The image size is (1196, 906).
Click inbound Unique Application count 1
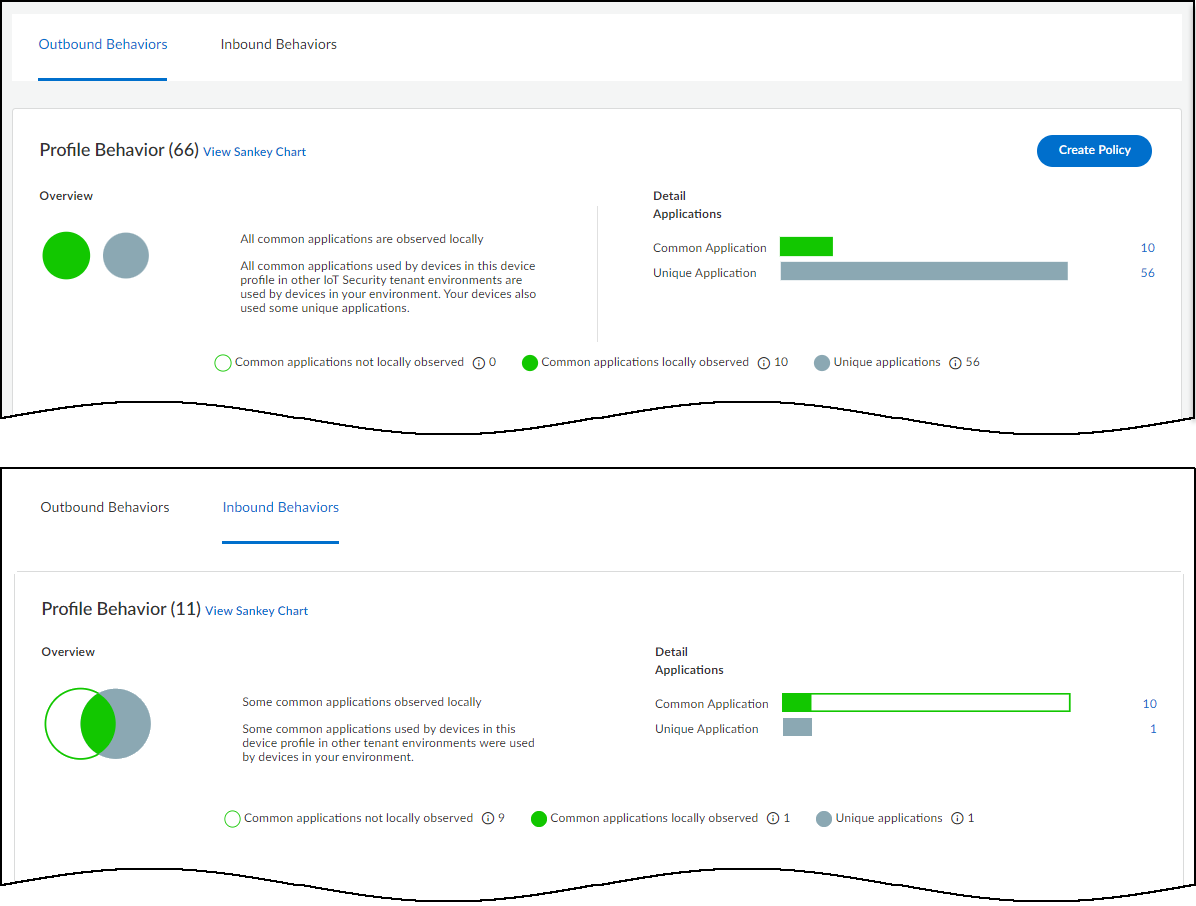point(1153,729)
